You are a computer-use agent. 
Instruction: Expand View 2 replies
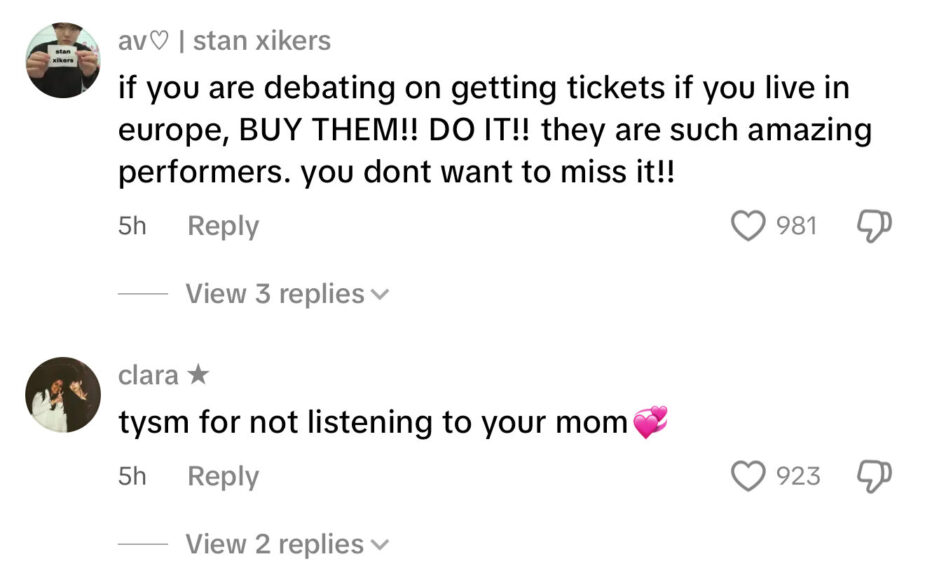275,544
